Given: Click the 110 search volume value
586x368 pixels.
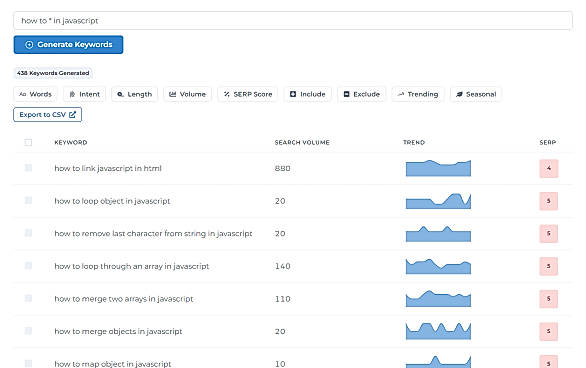Looking at the screenshot, I should tap(283, 299).
